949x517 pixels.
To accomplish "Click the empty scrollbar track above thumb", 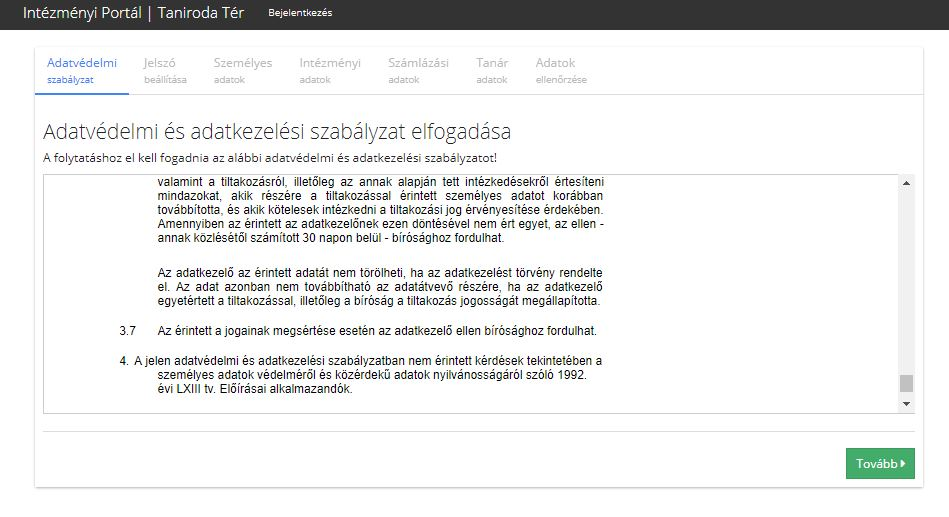I will (x=907, y=280).
